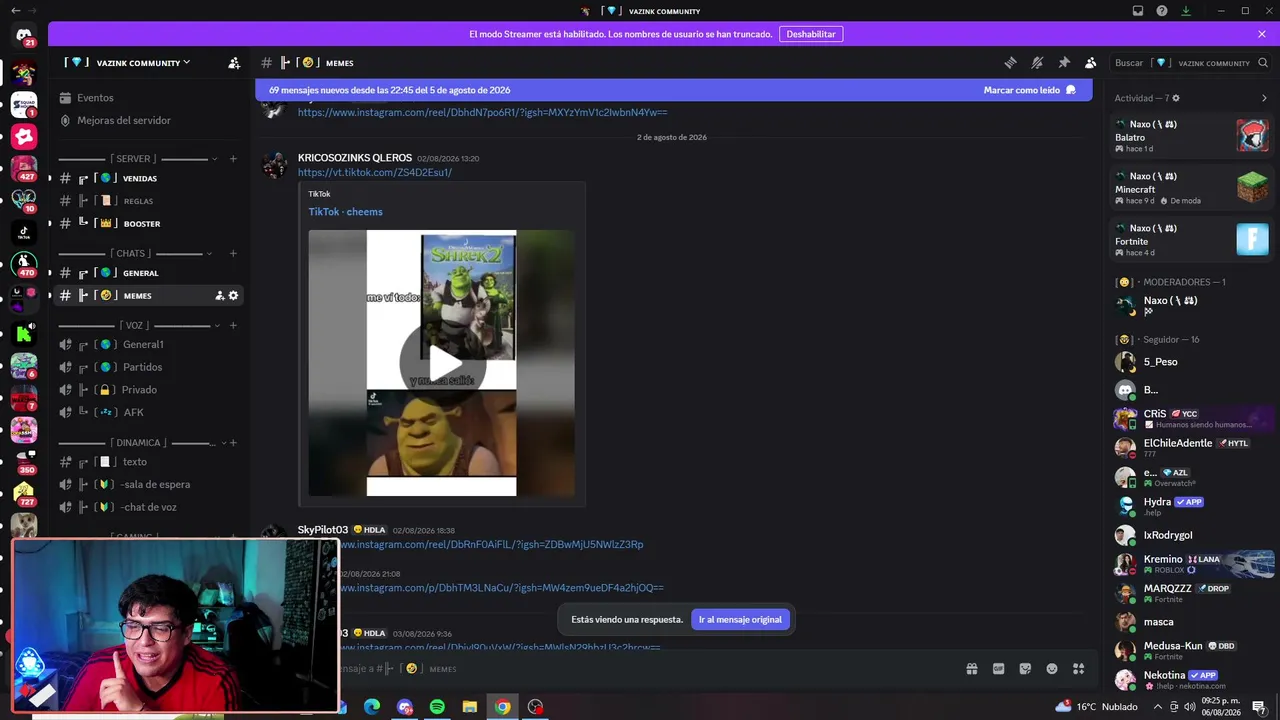
Task: Open threads icon in channel header
Action: click(1010, 63)
